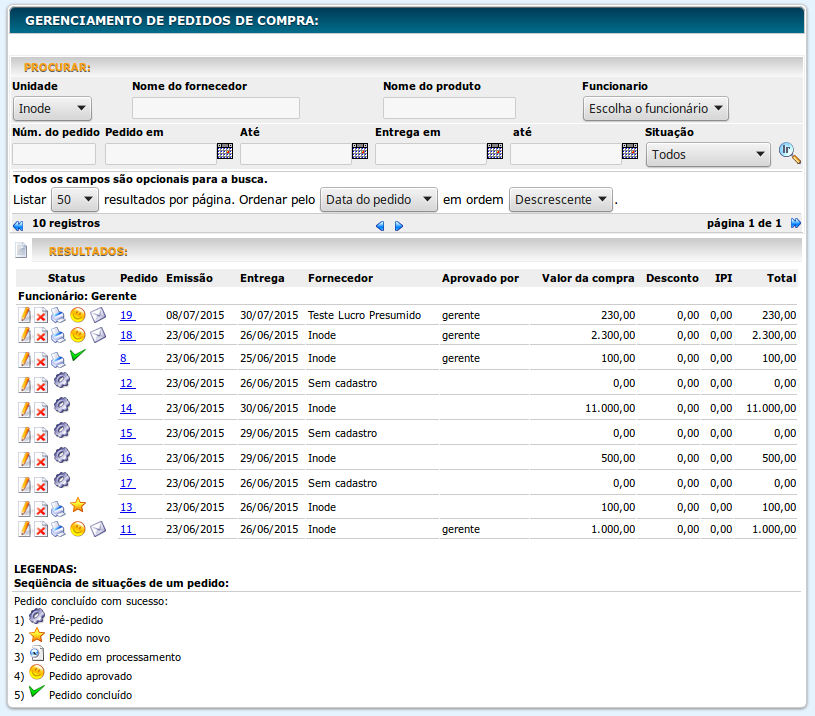Click the Nome do fornecedor input field

[216, 108]
